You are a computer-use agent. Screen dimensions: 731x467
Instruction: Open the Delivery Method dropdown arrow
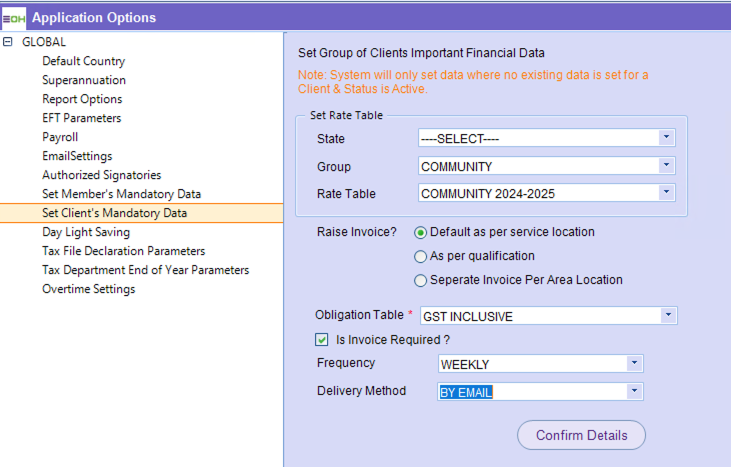pyautogui.click(x=634, y=392)
